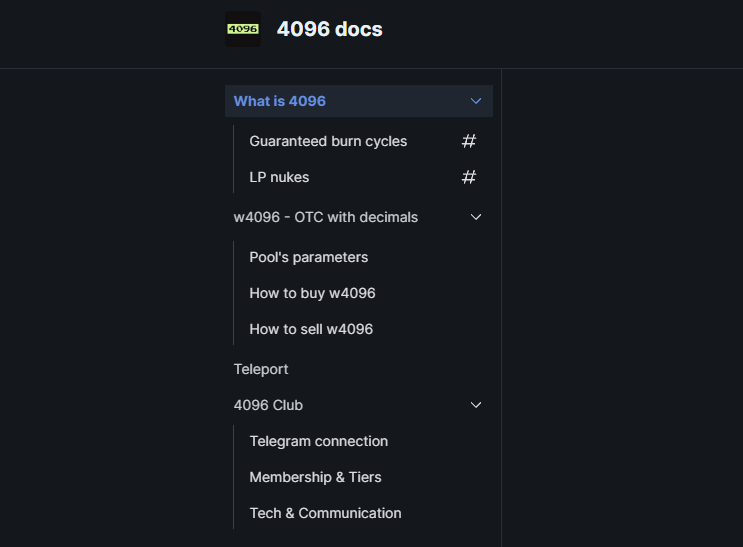The width and height of the screenshot is (743, 547).
Task: Open Membership & Tiers page
Action: coord(315,477)
